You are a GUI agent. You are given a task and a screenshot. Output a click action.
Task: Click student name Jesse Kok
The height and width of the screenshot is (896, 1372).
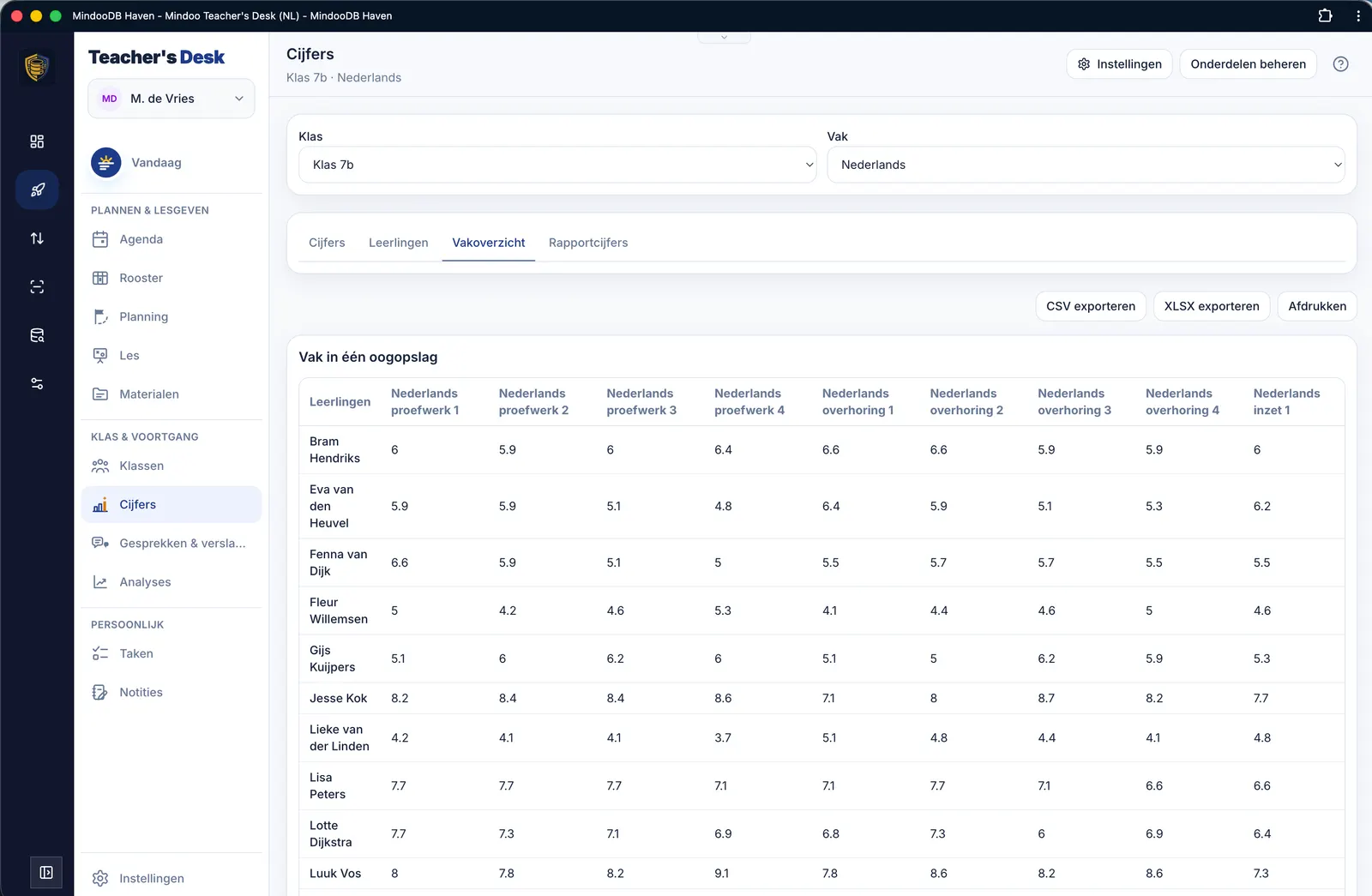click(338, 699)
